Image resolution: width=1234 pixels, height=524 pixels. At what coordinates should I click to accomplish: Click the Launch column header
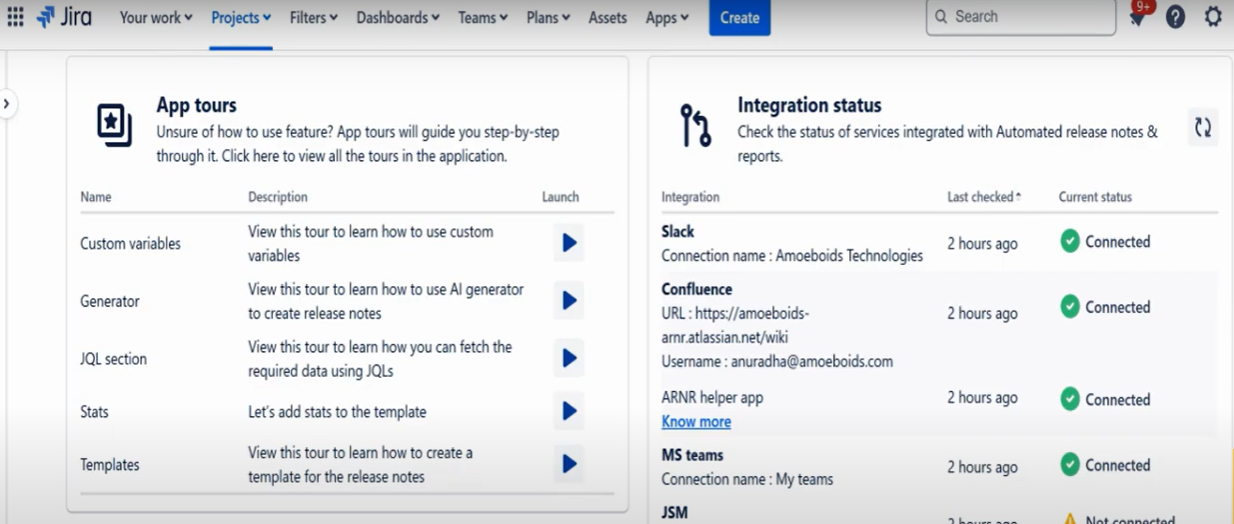[560, 197]
